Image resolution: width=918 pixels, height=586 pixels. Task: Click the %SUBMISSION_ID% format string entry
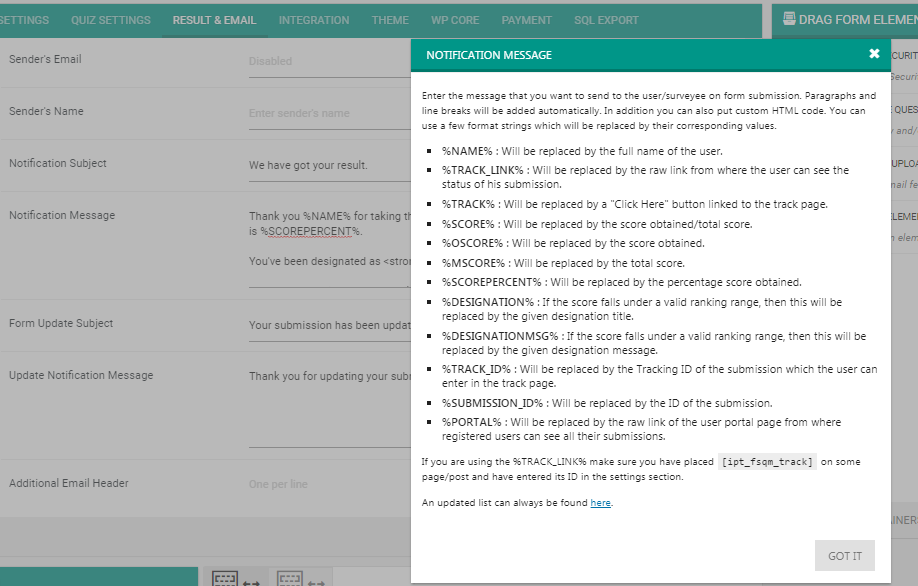(x=607, y=403)
